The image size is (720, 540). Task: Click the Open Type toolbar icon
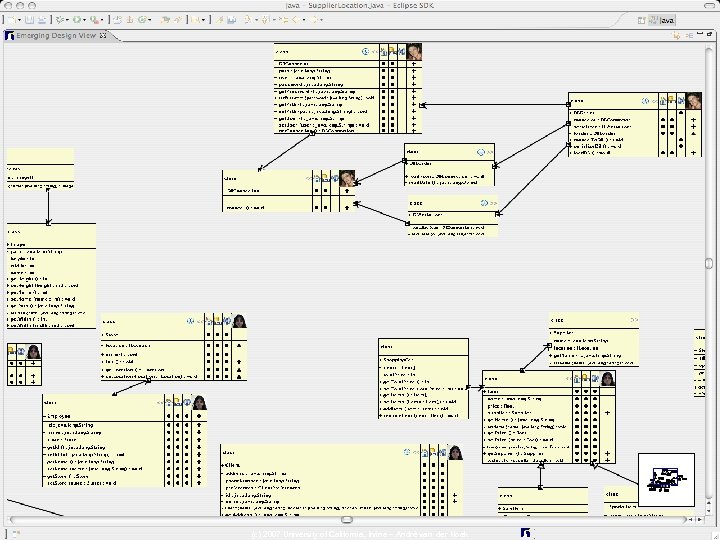(165, 20)
